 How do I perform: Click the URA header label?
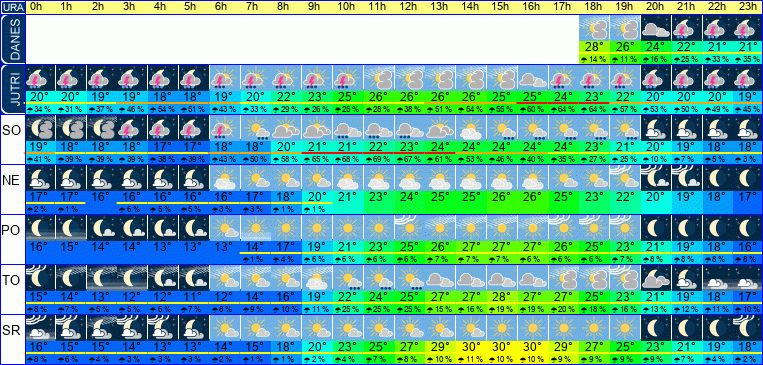click(x=12, y=7)
